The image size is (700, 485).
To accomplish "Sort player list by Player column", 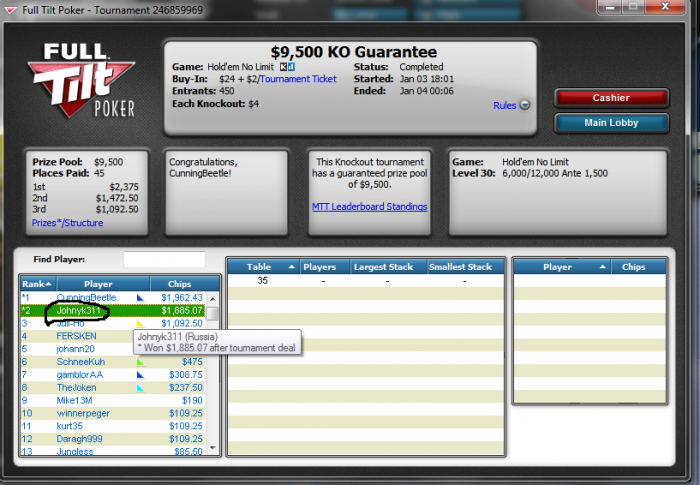I will (x=103, y=284).
